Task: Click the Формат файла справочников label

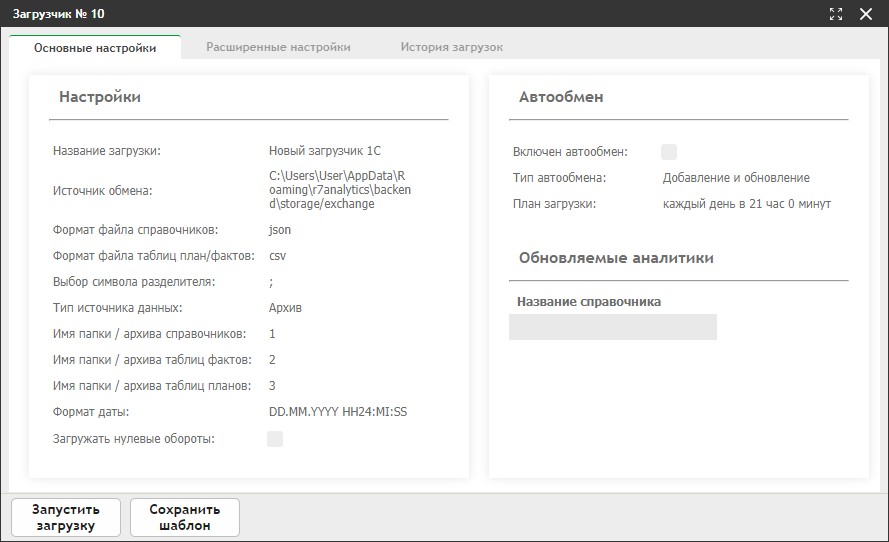Action: 136,230
